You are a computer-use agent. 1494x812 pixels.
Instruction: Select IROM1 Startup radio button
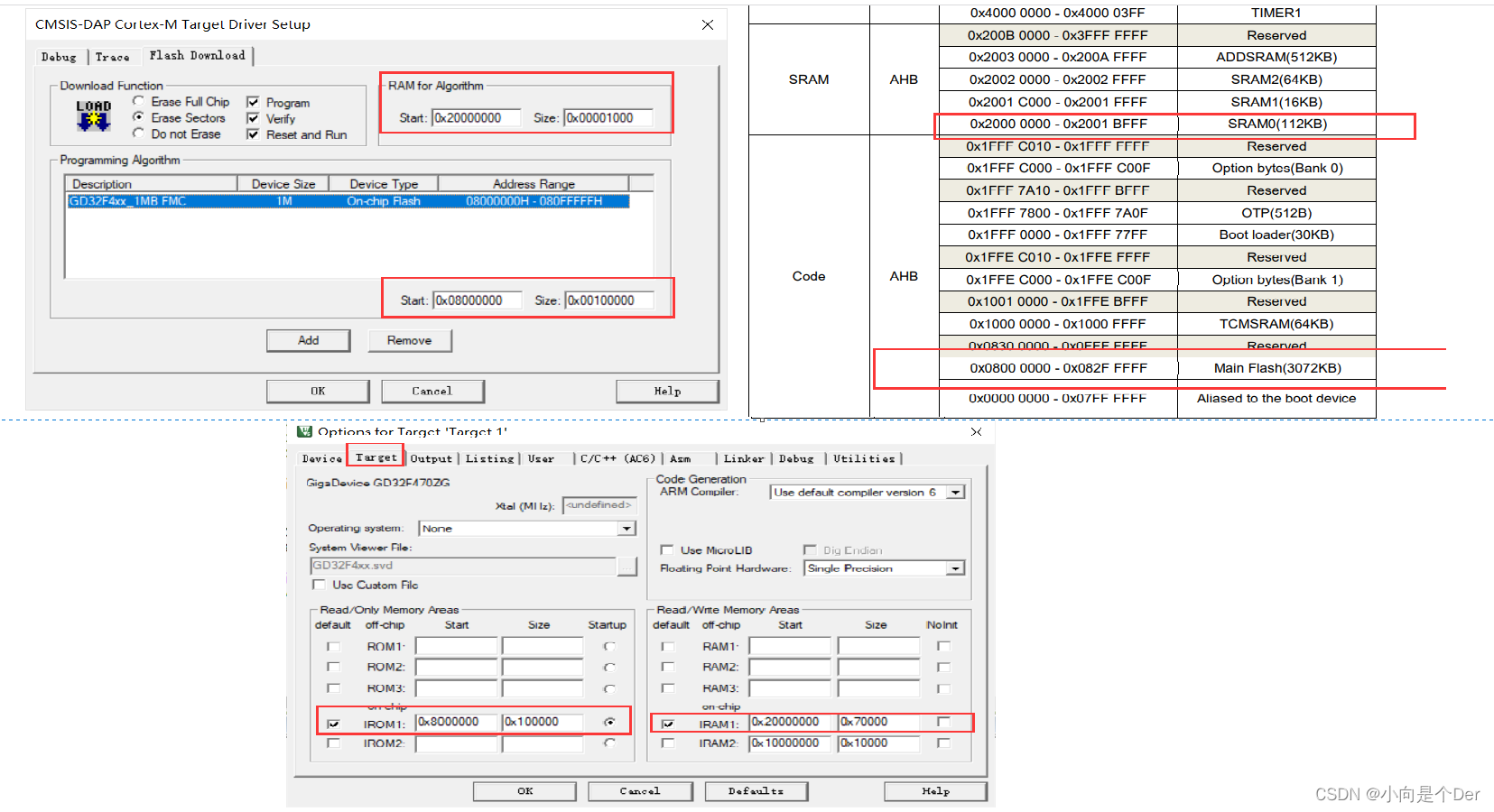[610, 722]
